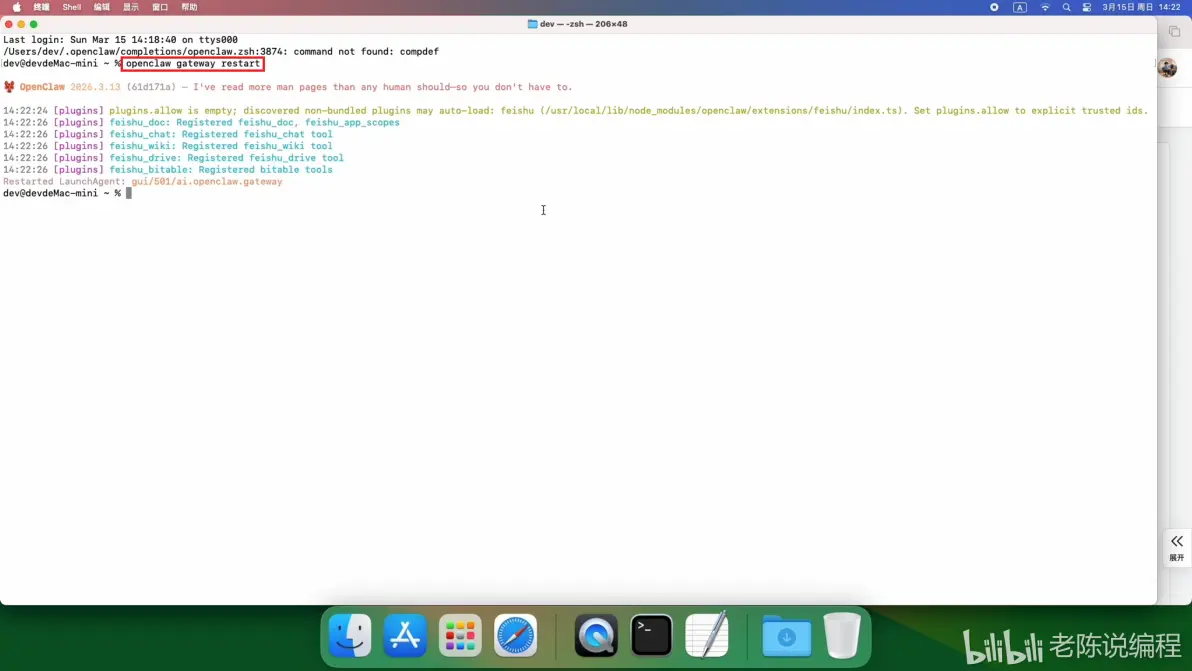Click the 'Last login: Sun Mar 15' line

pyautogui.click(x=120, y=40)
